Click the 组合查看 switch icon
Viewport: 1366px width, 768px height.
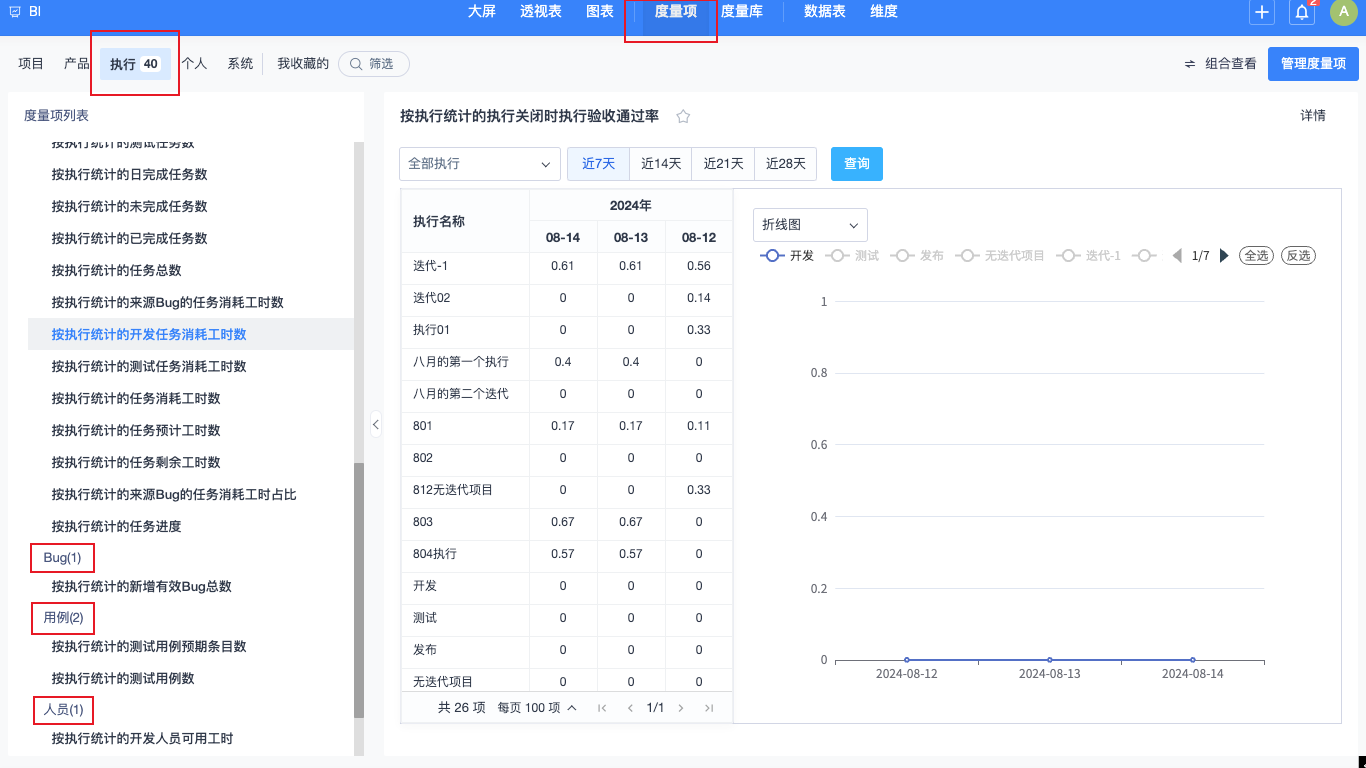(x=1190, y=64)
